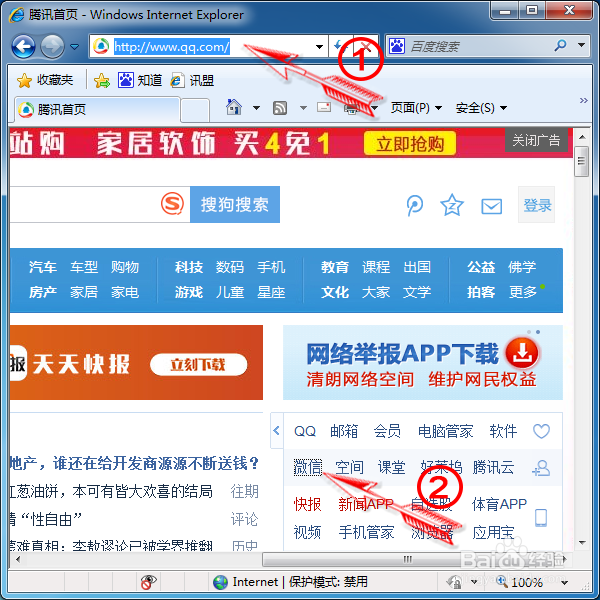The image size is (600, 600).
Task: Click 更多 in the navigation bar
Action: coord(523,292)
